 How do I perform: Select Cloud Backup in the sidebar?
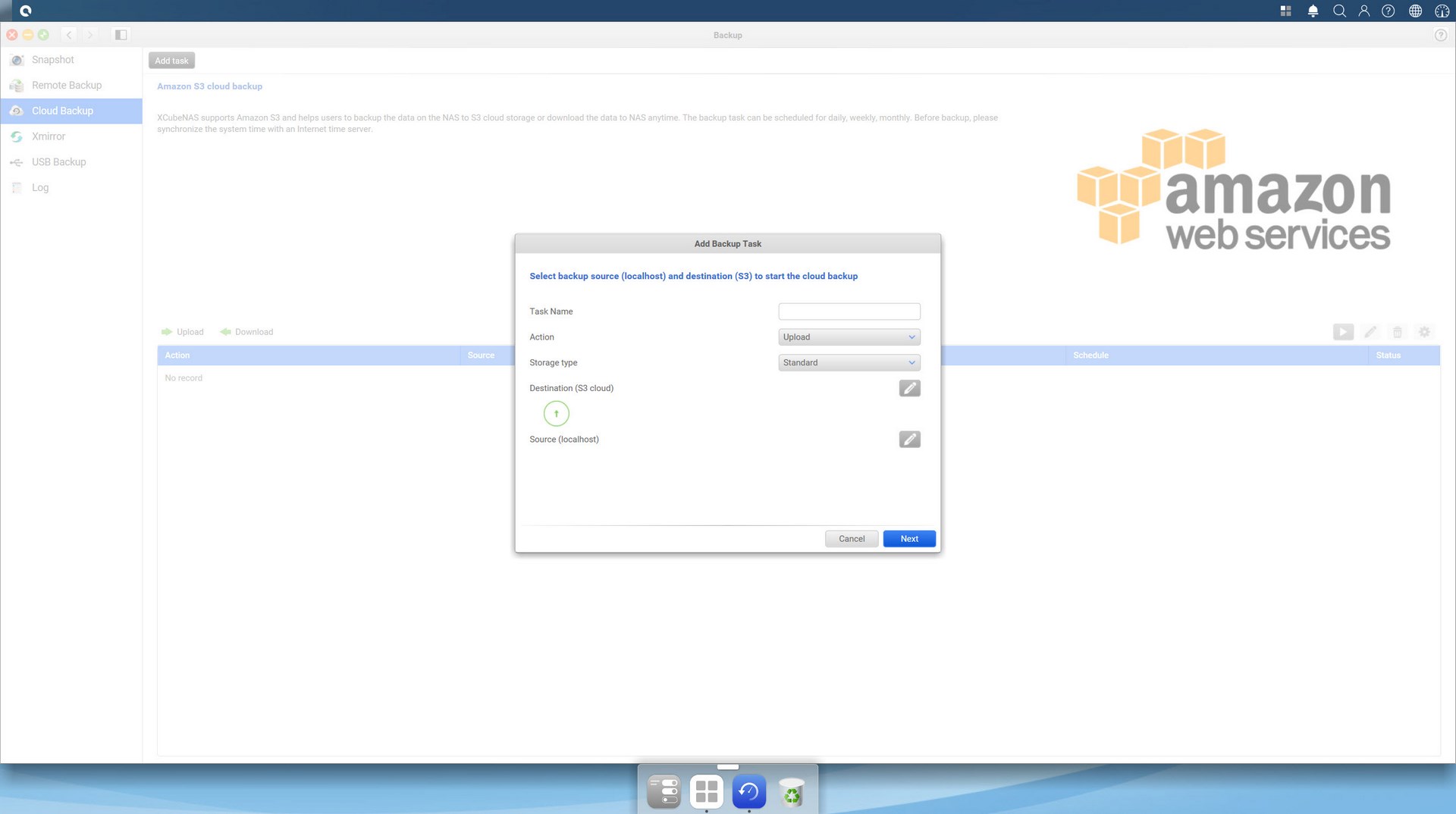pyautogui.click(x=71, y=111)
